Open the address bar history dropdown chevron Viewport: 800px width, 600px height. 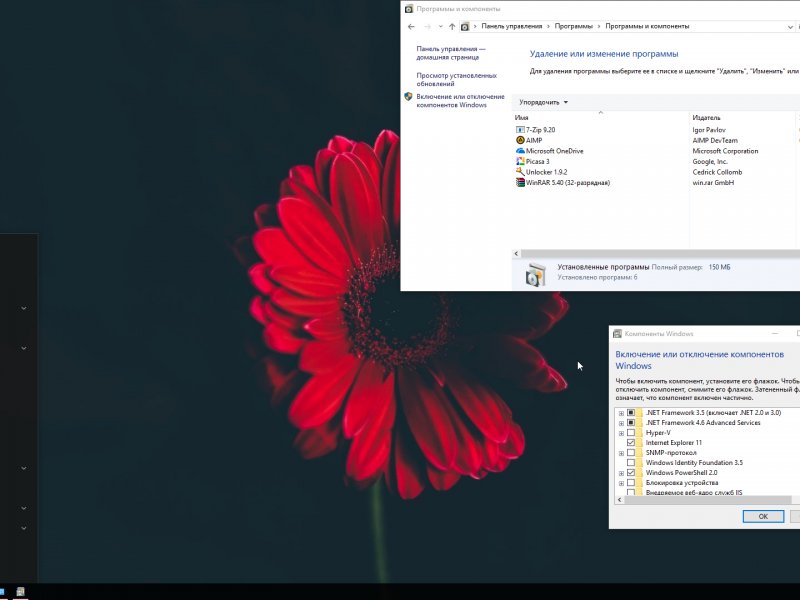[790, 27]
